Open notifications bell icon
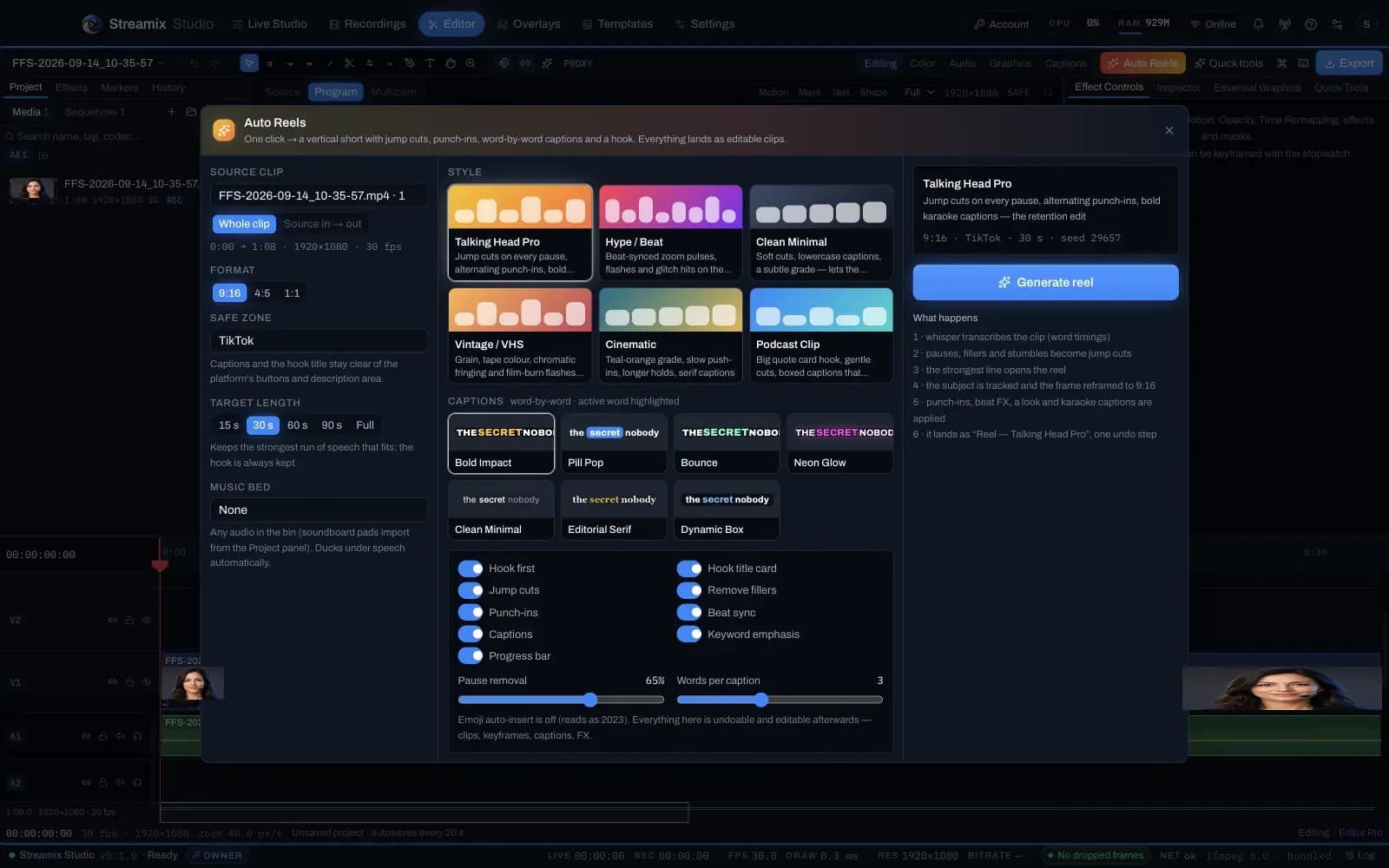1389x868 pixels. 1258,24
